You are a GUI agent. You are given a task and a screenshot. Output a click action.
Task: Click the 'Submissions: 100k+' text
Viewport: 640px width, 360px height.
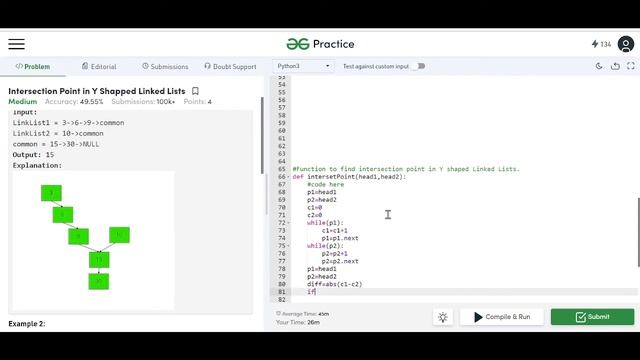click(x=143, y=102)
